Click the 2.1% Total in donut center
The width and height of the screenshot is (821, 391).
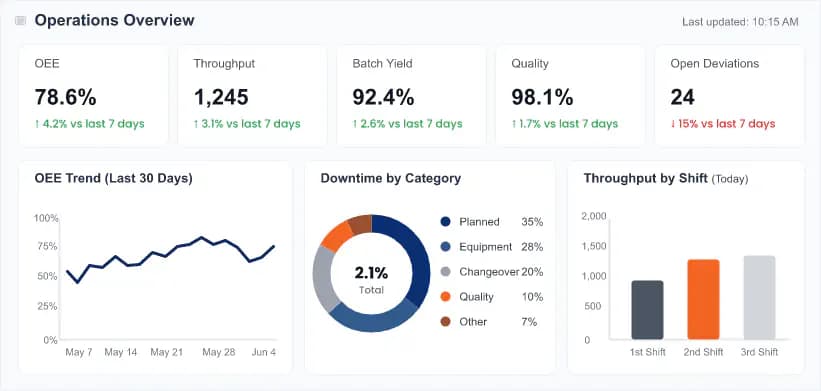point(371,280)
